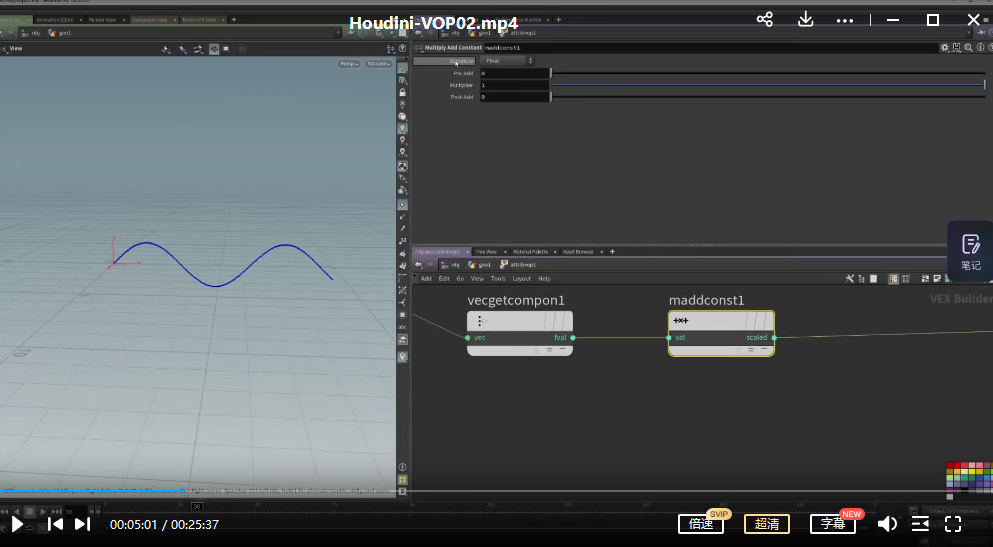Open the 笔记 notes panel
The image size is (993, 547).
[x=970, y=251]
